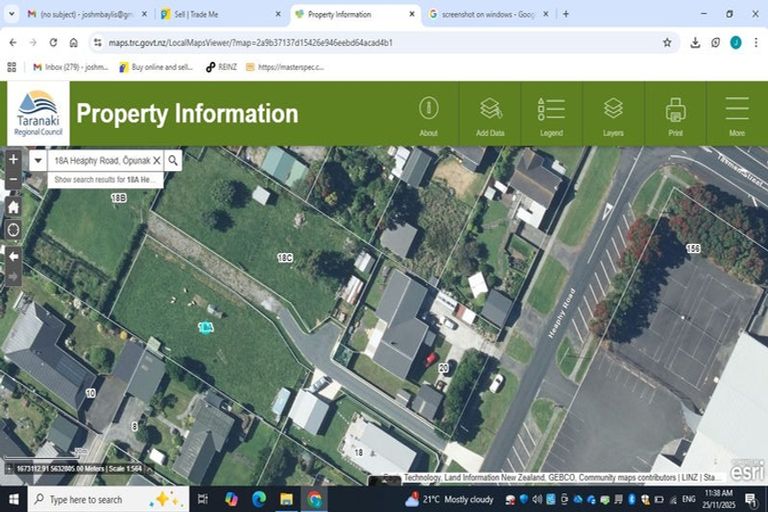The width and height of the screenshot is (768, 512).
Task: Click the 18B parcel label
Action: pyautogui.click(x=119, y=197)
